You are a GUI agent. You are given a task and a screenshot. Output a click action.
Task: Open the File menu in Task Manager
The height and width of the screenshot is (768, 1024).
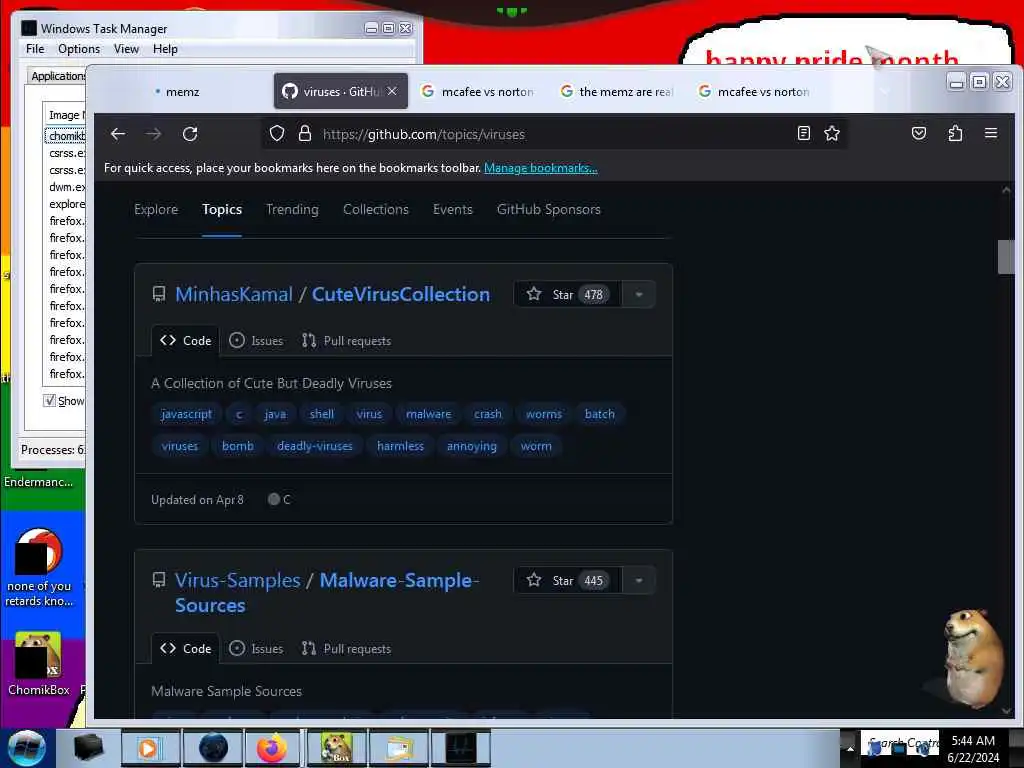tap(35, 49)
